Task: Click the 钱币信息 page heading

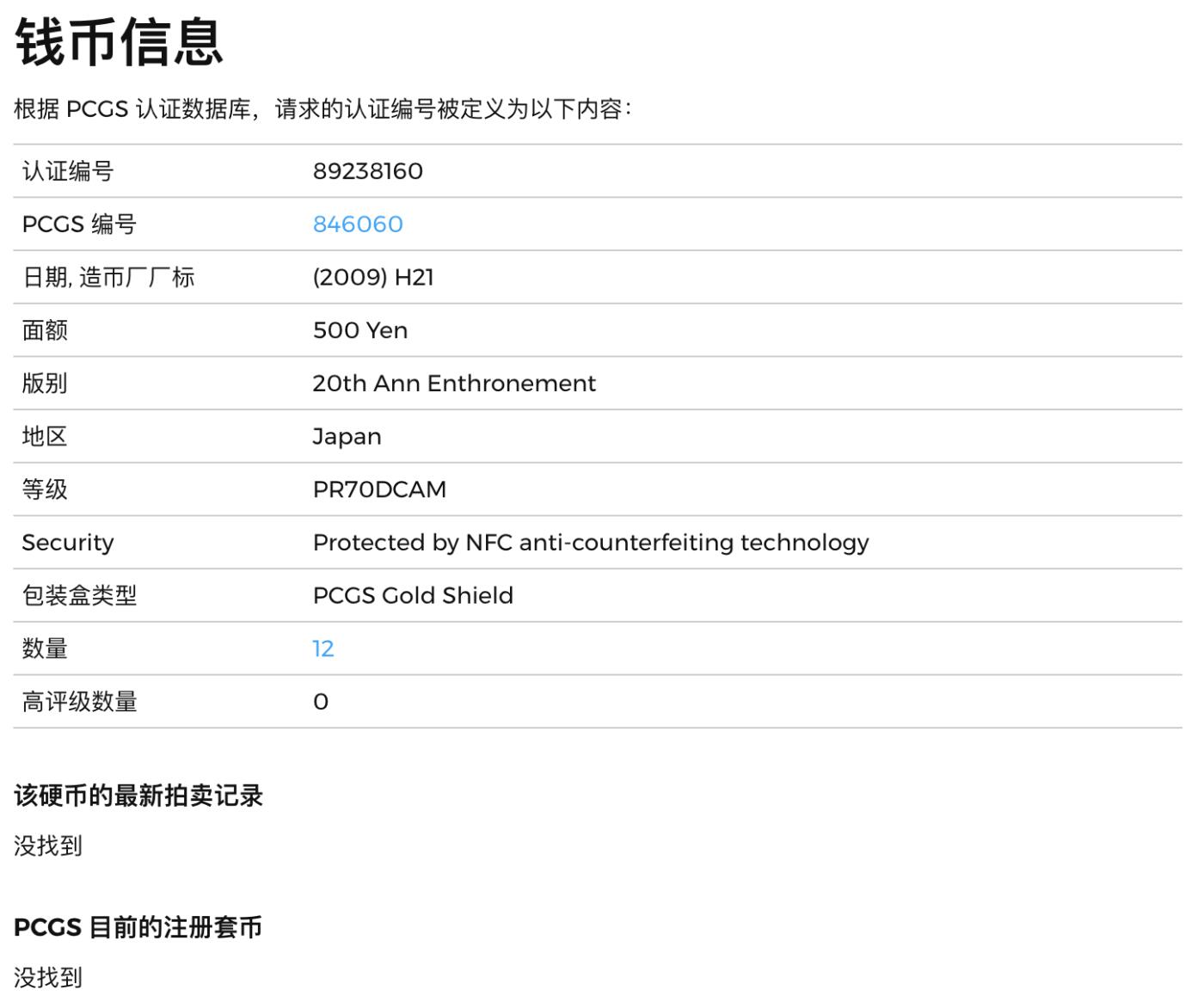Action: pos(120,43)
